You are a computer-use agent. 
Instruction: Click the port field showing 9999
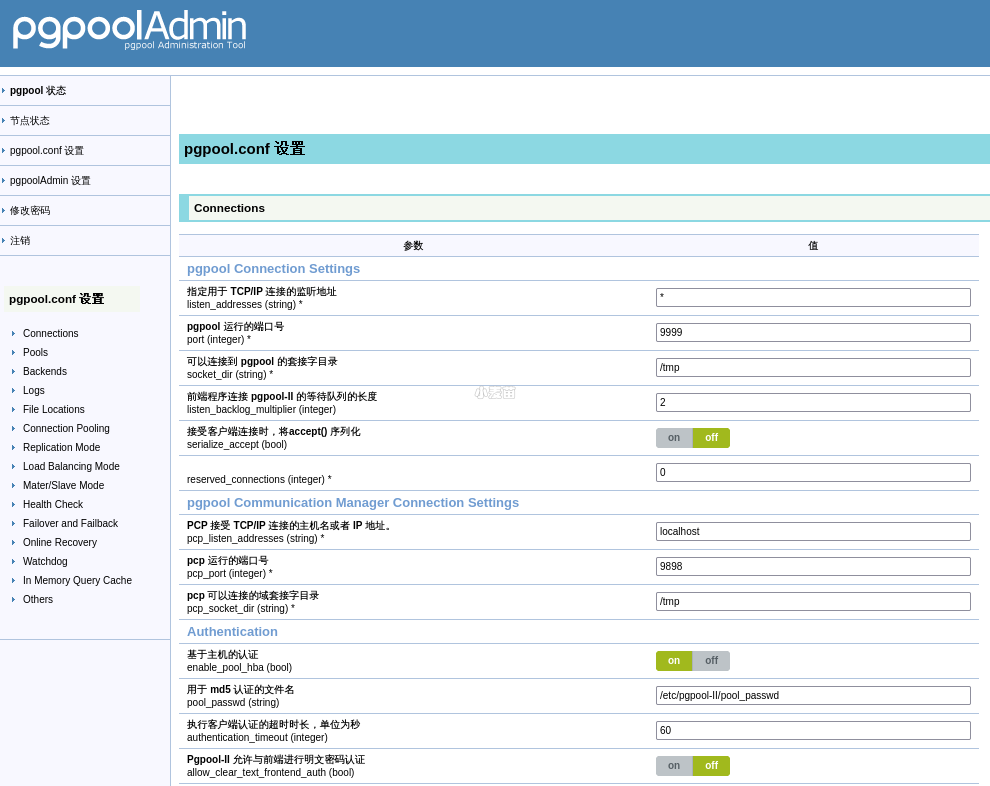[813, 332]
